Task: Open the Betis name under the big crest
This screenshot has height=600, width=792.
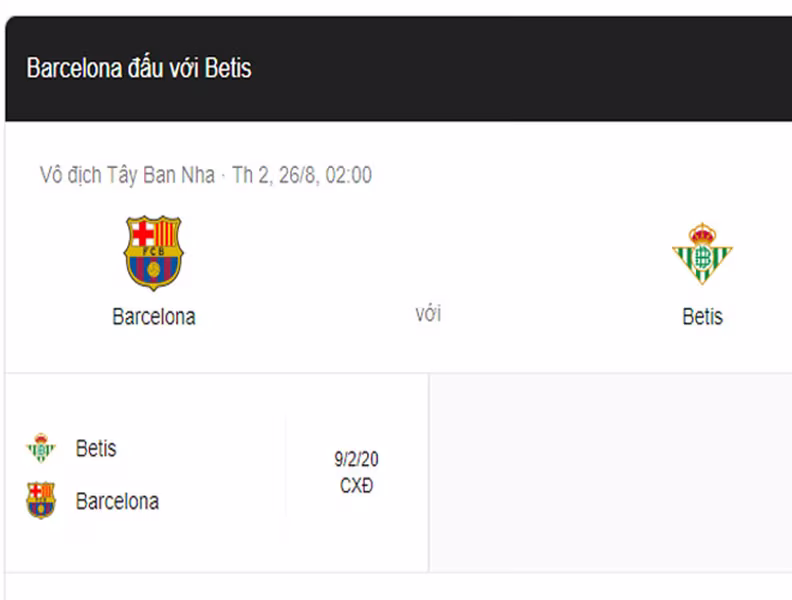Action: pyautogui.click(x=702, y=317)
